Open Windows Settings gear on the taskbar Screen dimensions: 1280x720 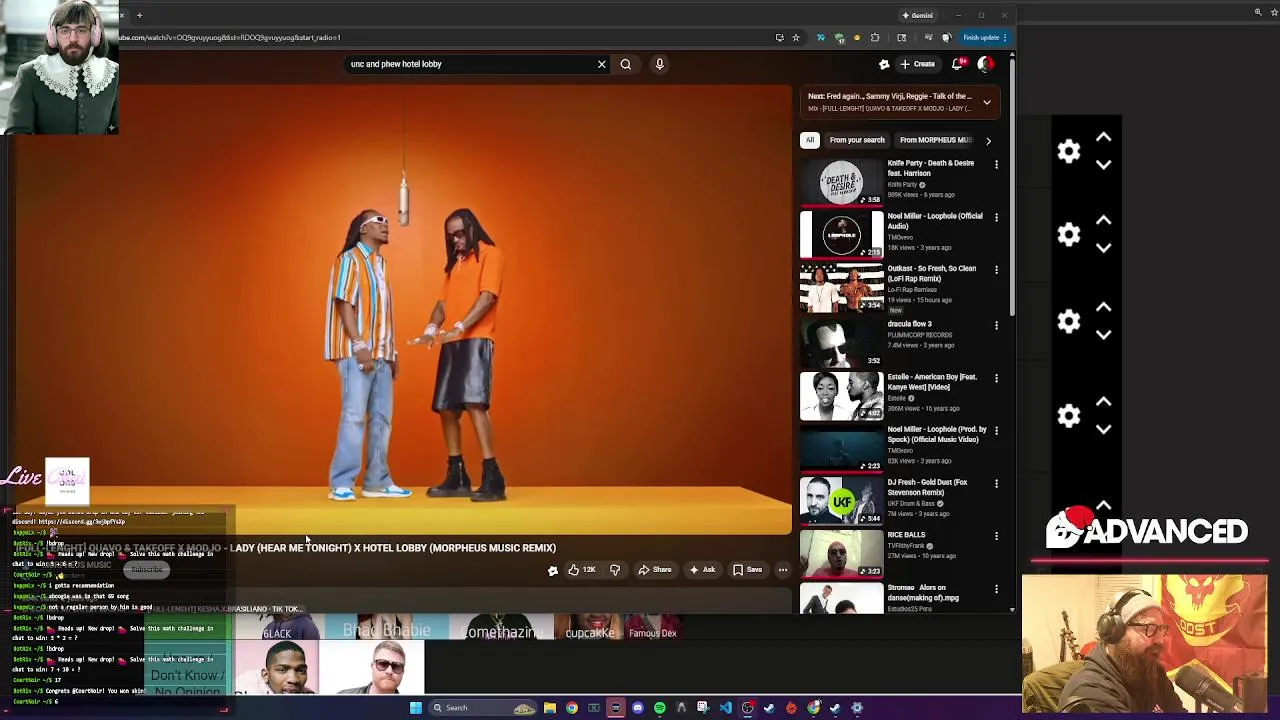click(x=857, y=708)
